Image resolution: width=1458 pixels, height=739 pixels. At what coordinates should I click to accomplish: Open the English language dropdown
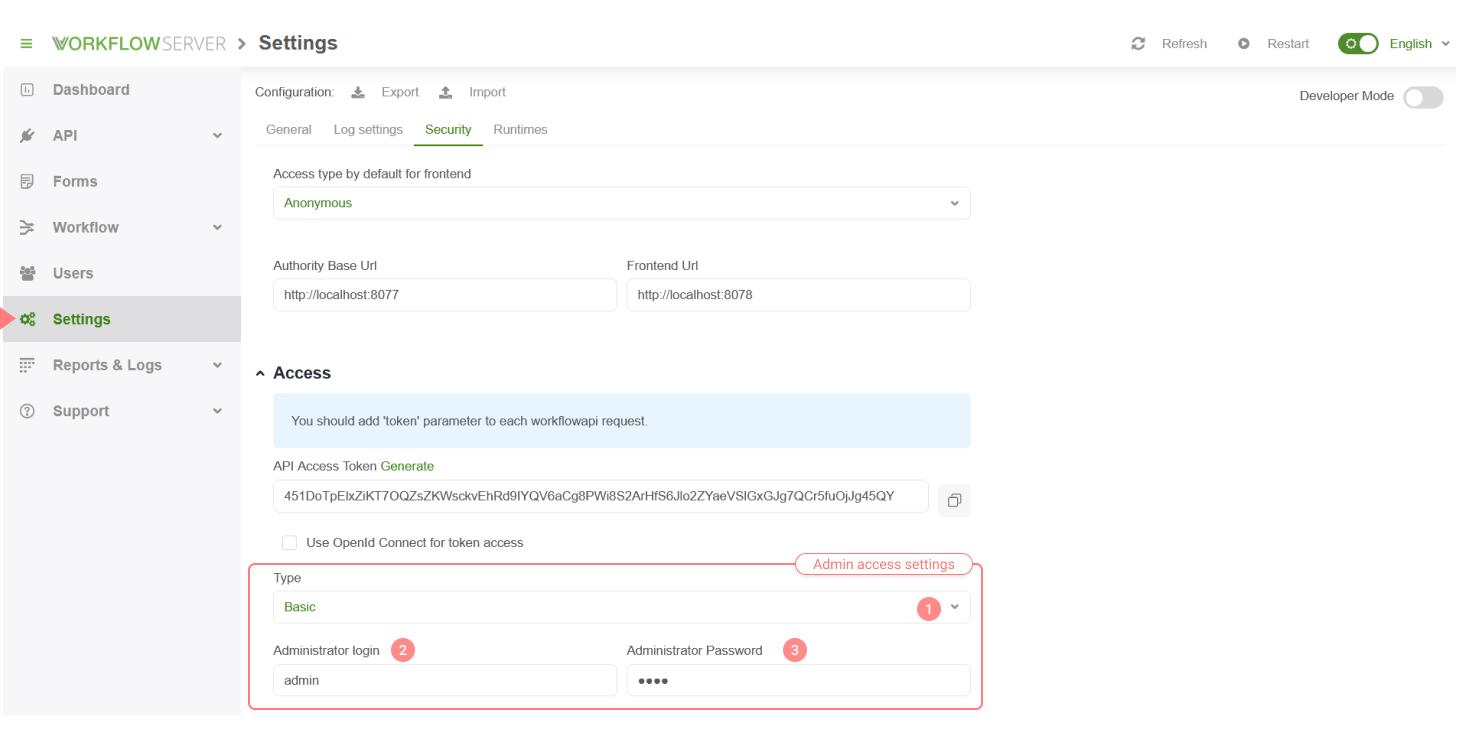click(1419, 44)
